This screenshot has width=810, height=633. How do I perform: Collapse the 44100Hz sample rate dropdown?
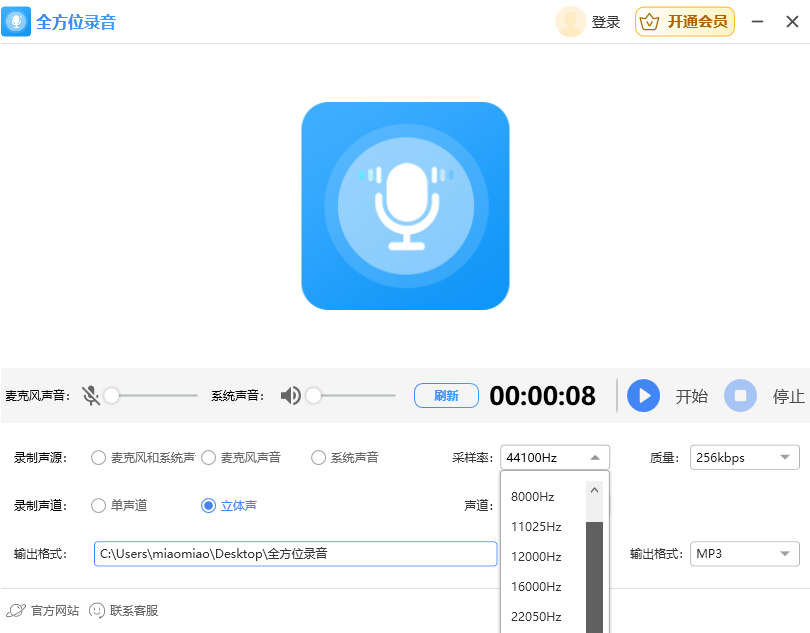point(555,458)
